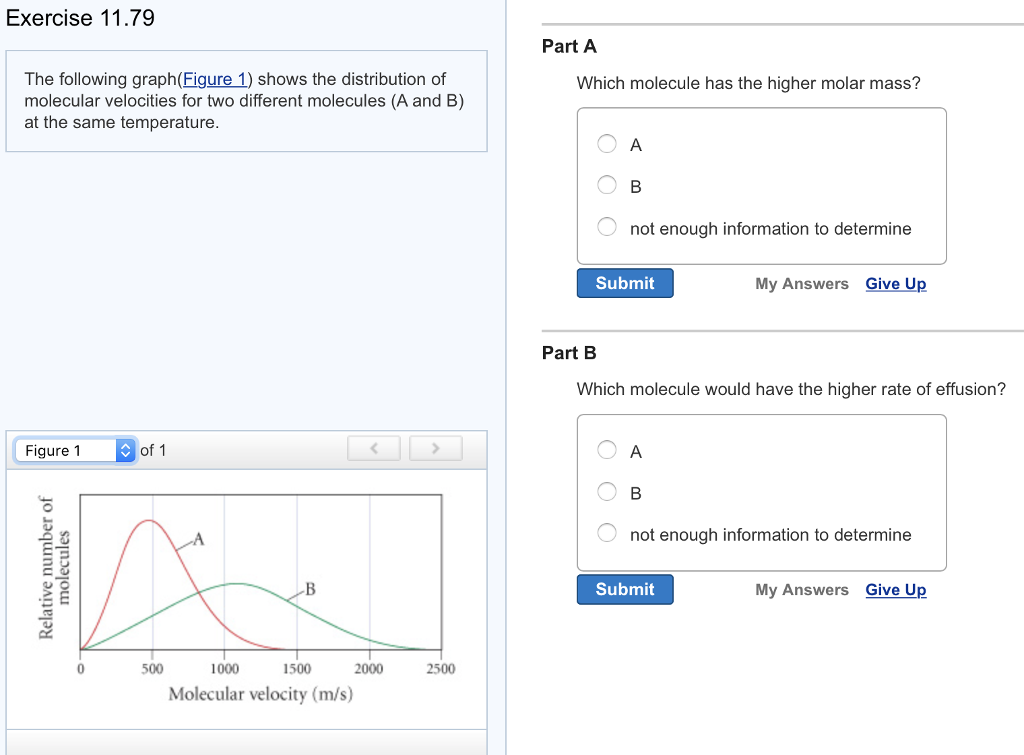This screenshot has height=755, width=1024.
Task: Give up on Part A
Action: coord(895,284)
